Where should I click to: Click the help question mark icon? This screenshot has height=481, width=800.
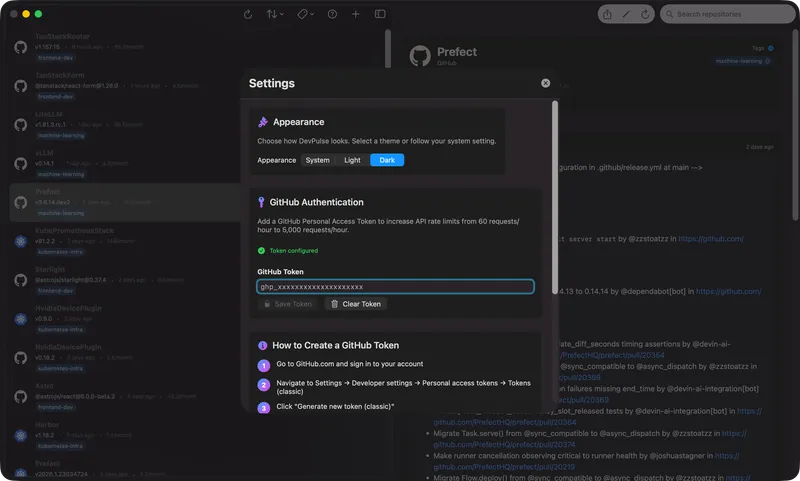tap(334, 14)
